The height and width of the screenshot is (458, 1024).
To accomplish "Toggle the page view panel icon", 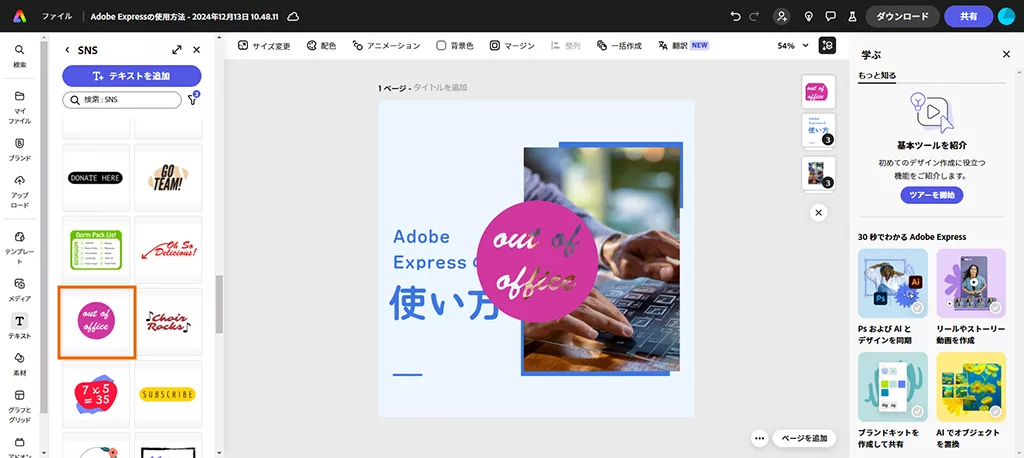I will pos(827,46).
